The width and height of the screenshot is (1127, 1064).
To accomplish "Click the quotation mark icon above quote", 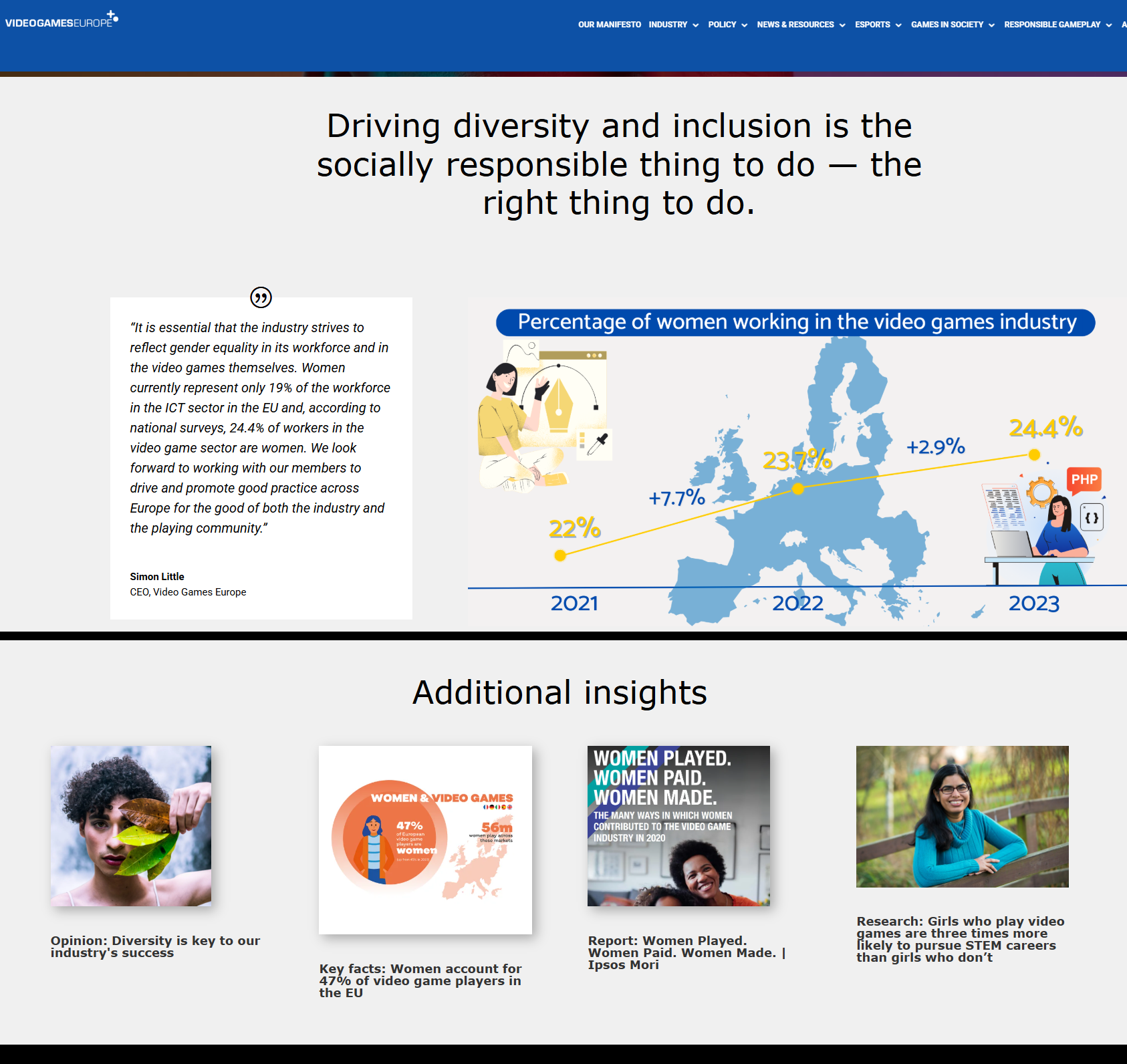I will (x=261, y=297).
